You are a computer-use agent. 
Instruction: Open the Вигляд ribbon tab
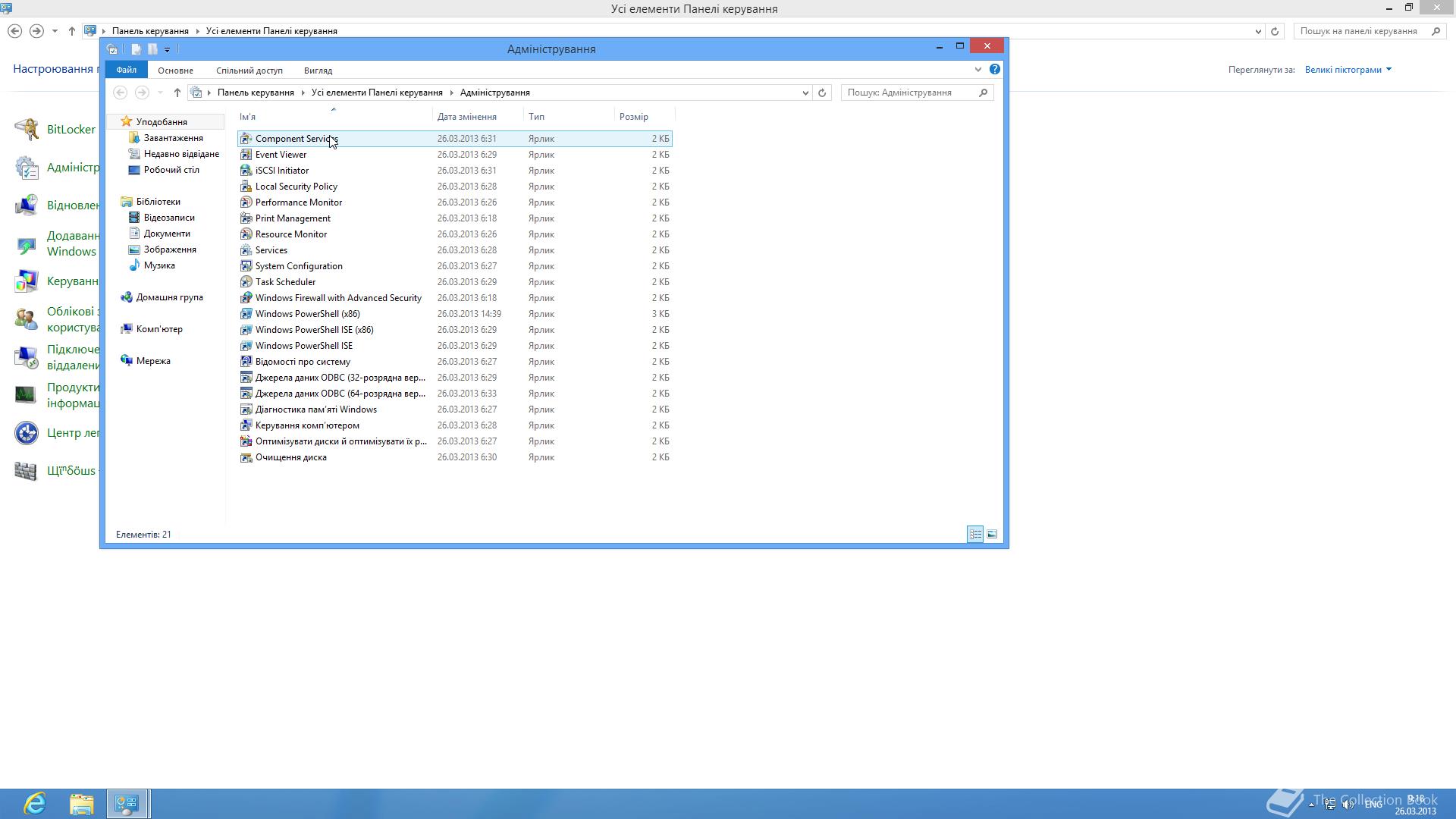[318, 71]
